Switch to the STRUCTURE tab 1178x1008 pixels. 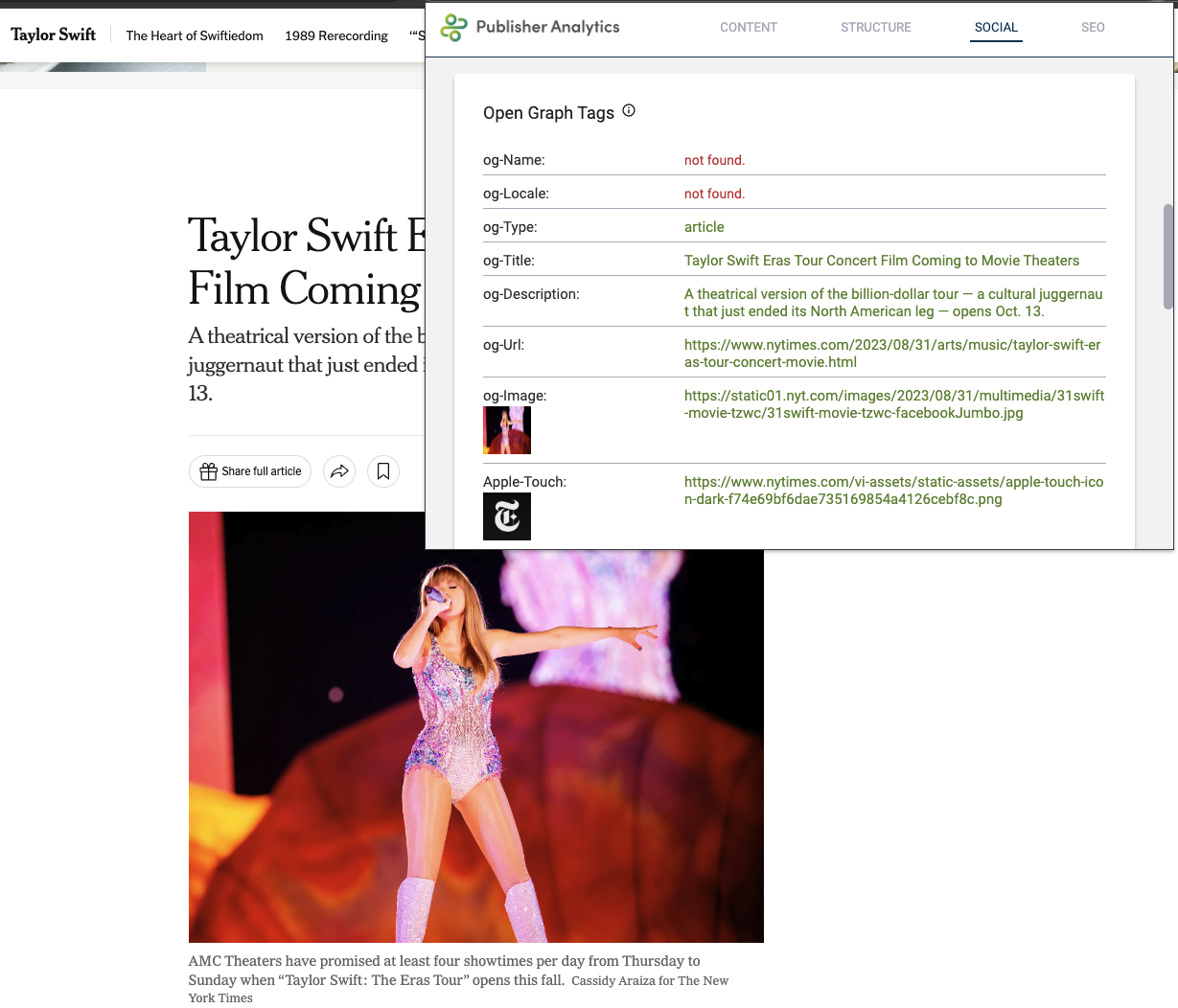[876, 28]
